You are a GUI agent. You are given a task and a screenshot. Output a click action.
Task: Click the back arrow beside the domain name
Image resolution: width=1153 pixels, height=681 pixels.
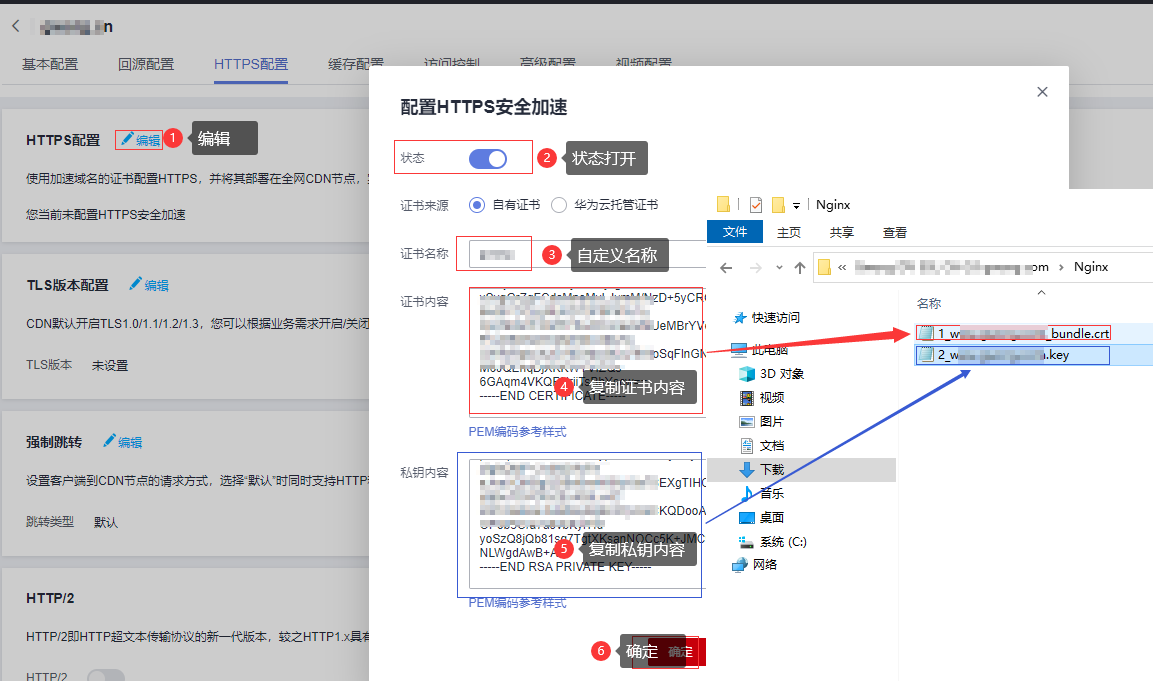[16, 26]
